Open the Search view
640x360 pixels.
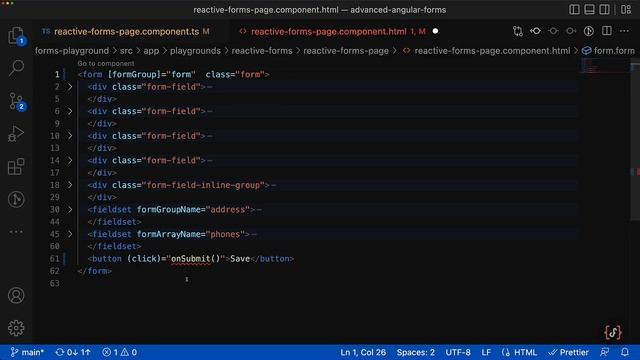point(16,68)
